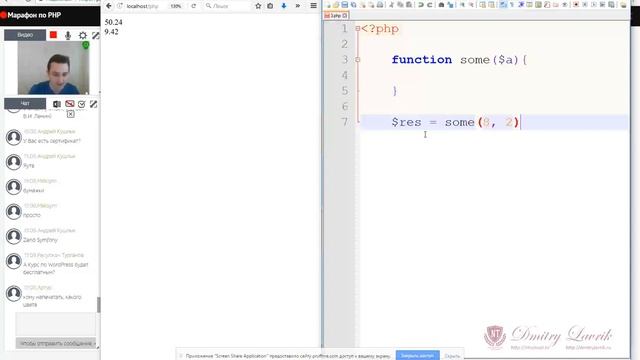Click the Firefox search box
The height and width of the screenshot is (360, 640).
[227, 6]
